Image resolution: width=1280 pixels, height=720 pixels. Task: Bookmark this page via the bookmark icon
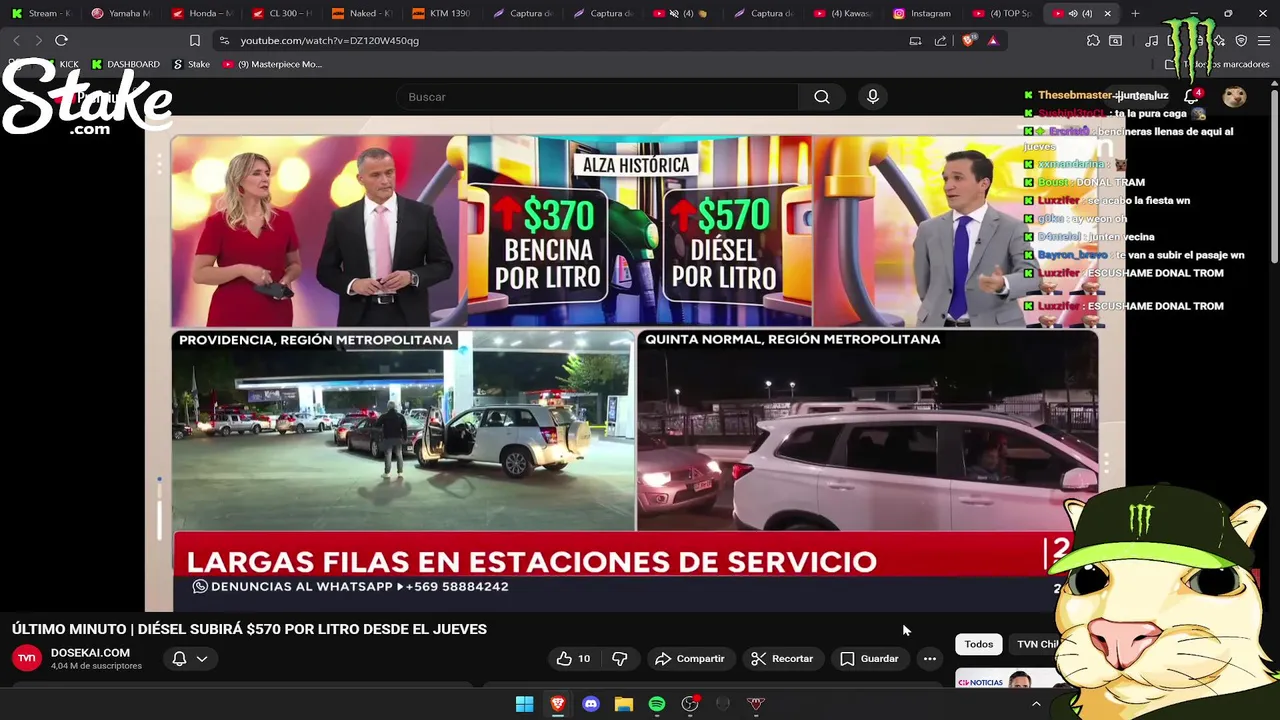(x=195, y=41)
